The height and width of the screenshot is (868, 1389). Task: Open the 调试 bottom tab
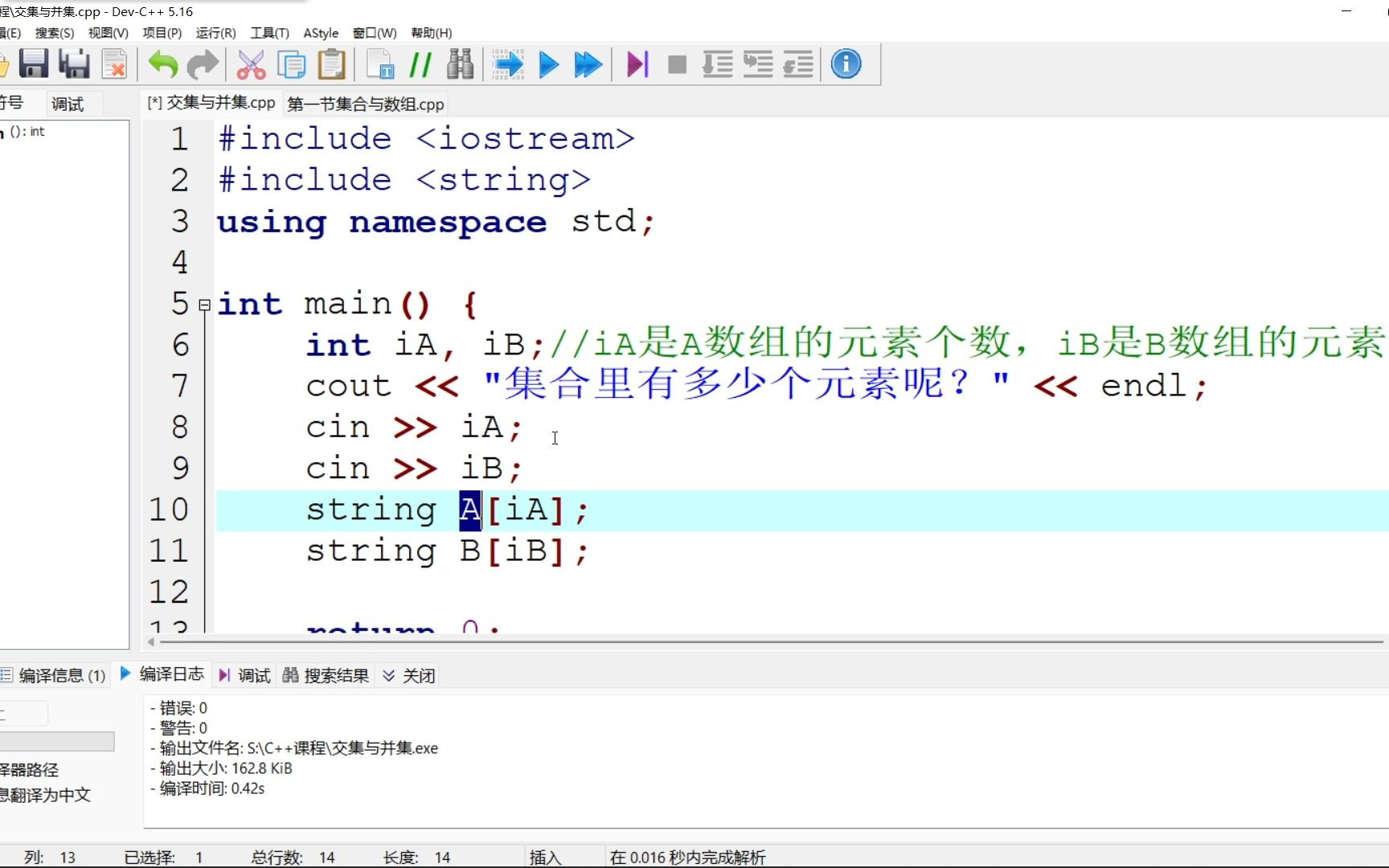click(244, 675)
